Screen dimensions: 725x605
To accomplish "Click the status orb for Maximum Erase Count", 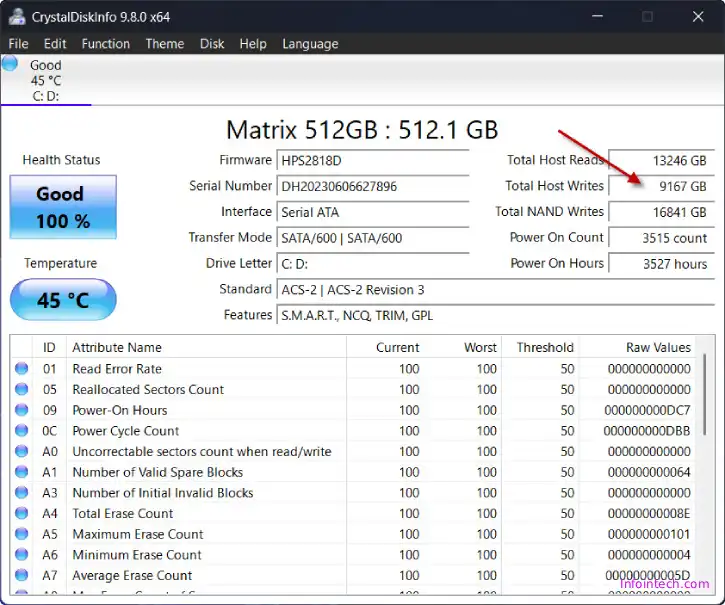I will pos(21,534).
